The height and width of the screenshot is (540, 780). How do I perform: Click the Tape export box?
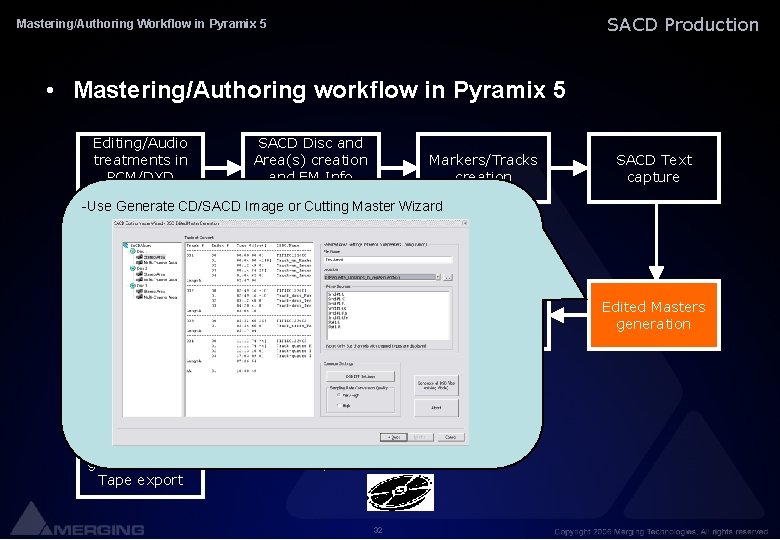[x=140, y=480]
